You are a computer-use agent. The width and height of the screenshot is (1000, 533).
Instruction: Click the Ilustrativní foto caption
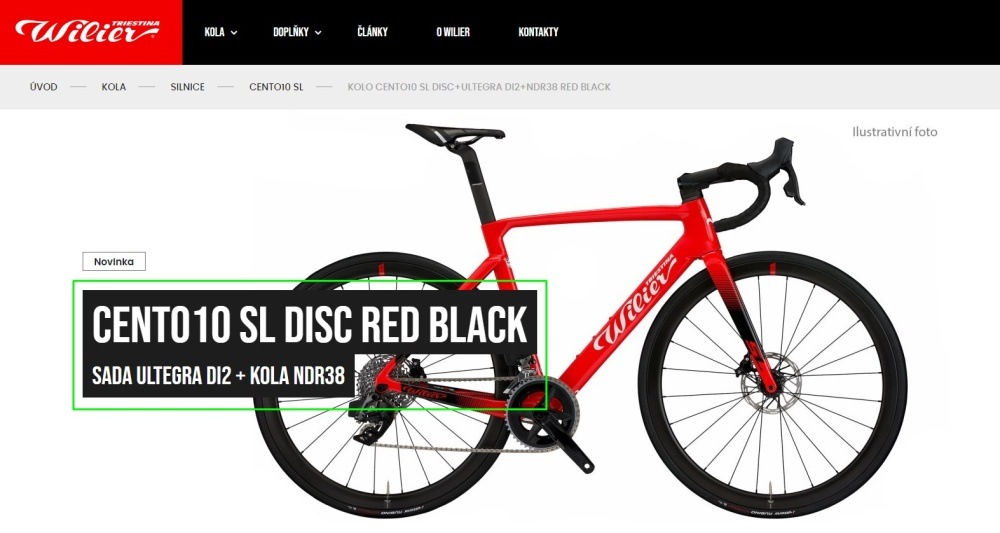895,132
